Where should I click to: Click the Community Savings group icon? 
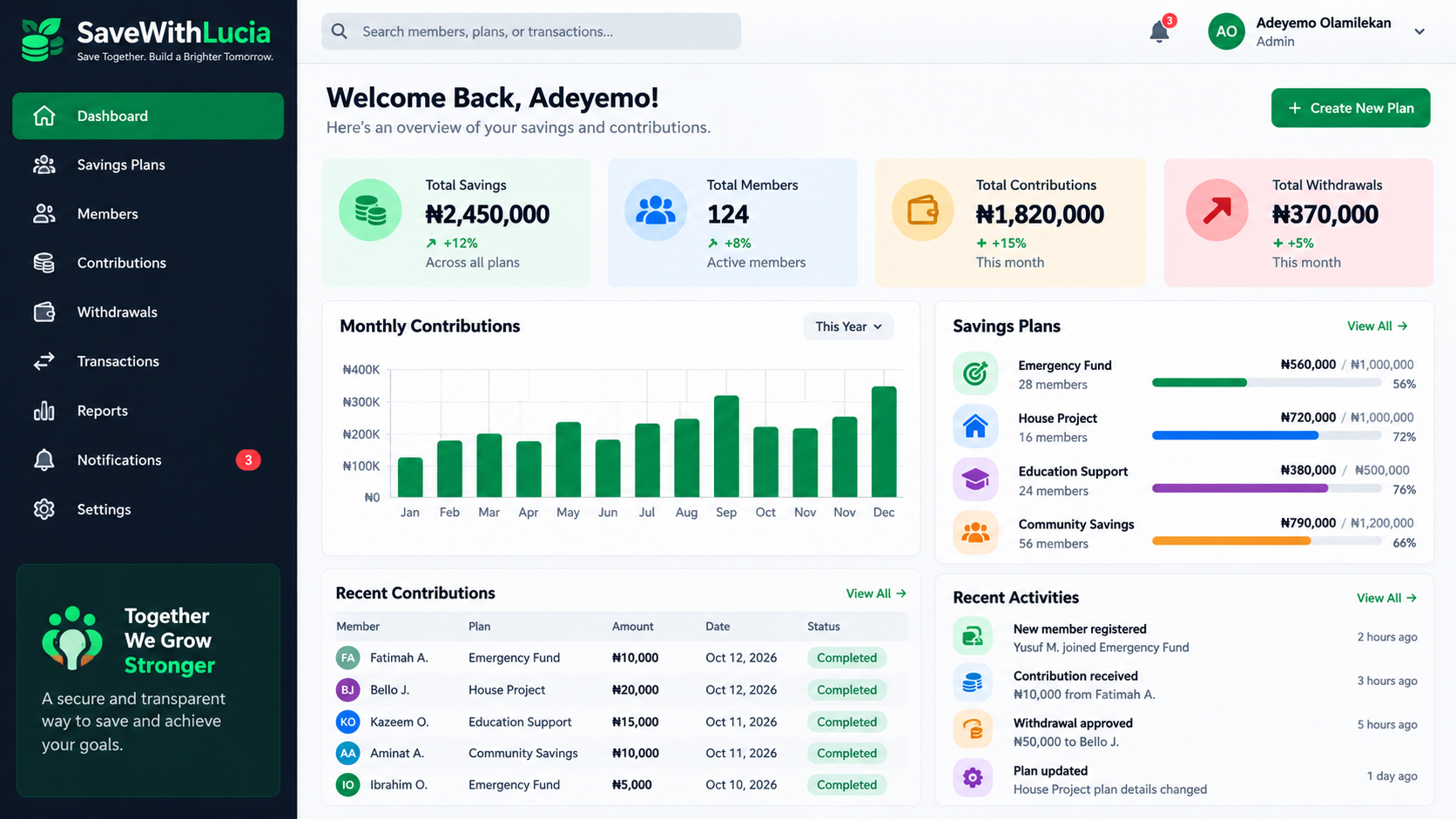coord(975,533)
